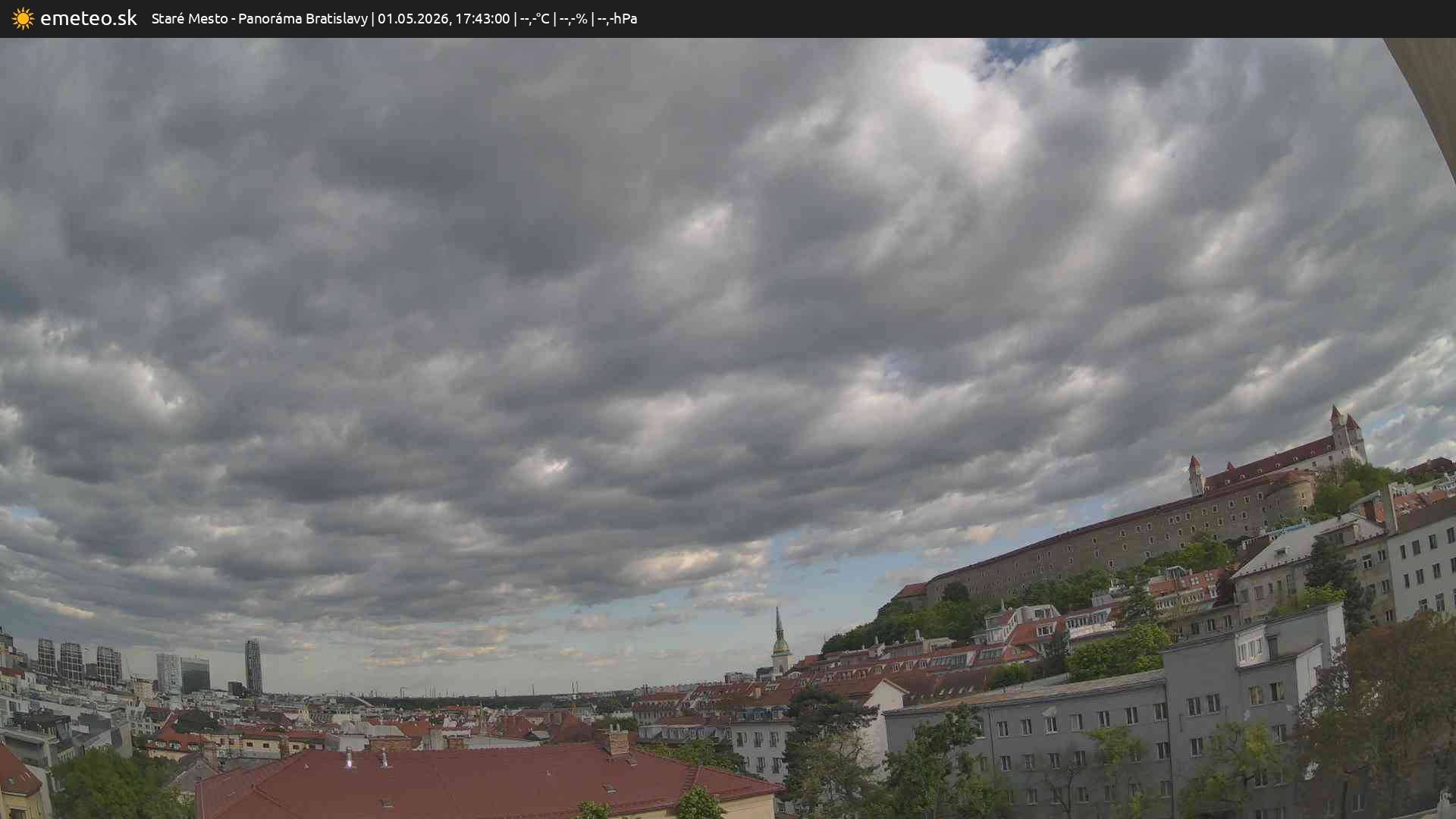Screen dimensions: 1456x819
Task: Click the temperature reading '--,-°C'
Action: click(535, 19)
